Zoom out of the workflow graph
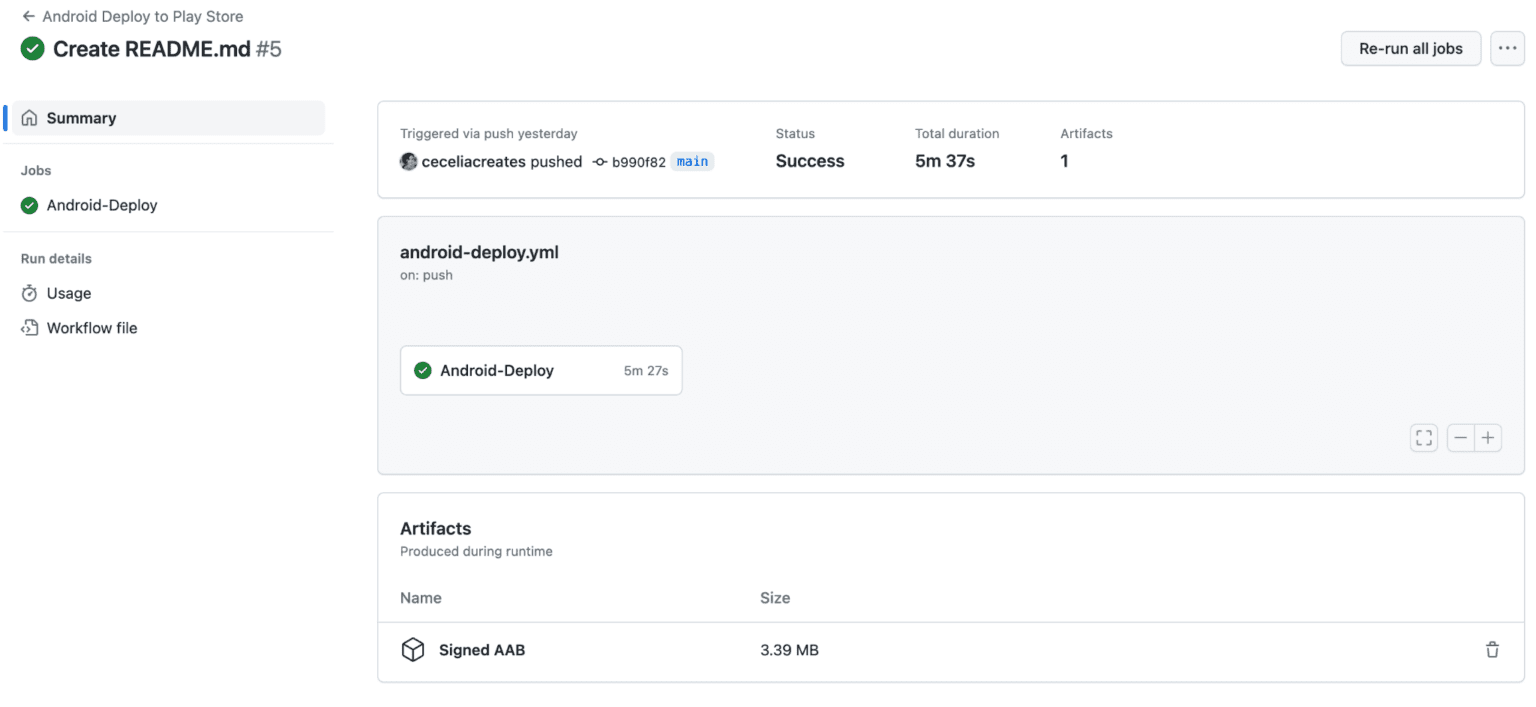This screenshot has height=707, width=1536. (1460, 437)
